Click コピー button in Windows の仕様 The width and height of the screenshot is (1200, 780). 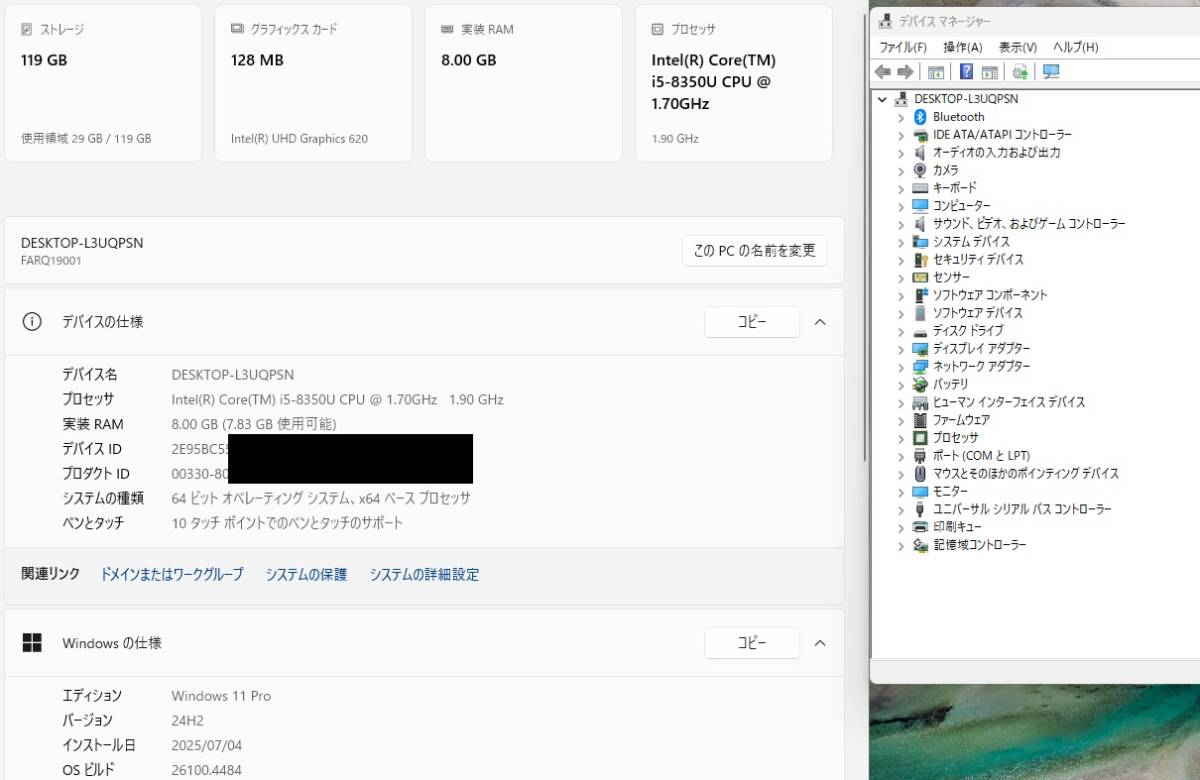(x=752, y=643)
